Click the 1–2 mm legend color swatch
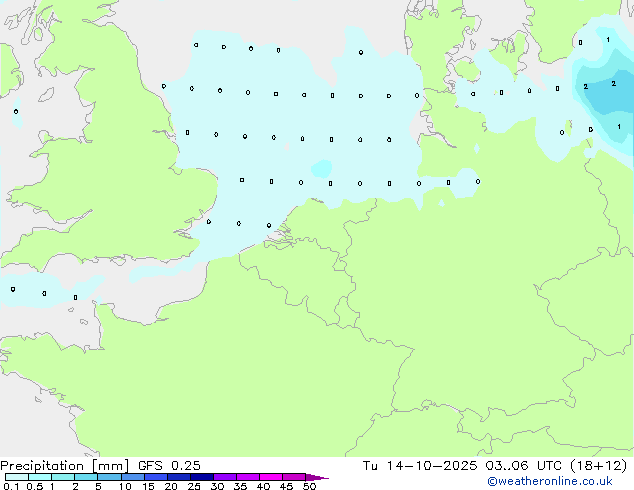 63,477
